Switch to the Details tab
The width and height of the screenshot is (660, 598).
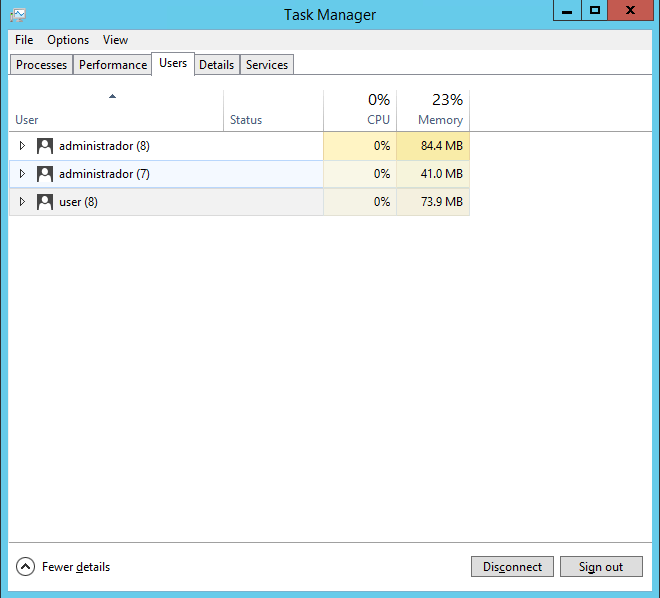pos(216,65)
